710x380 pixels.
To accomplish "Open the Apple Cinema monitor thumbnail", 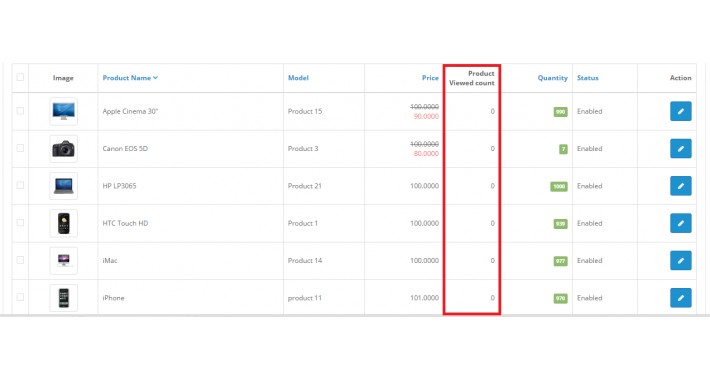I will [x=63, y=111].
